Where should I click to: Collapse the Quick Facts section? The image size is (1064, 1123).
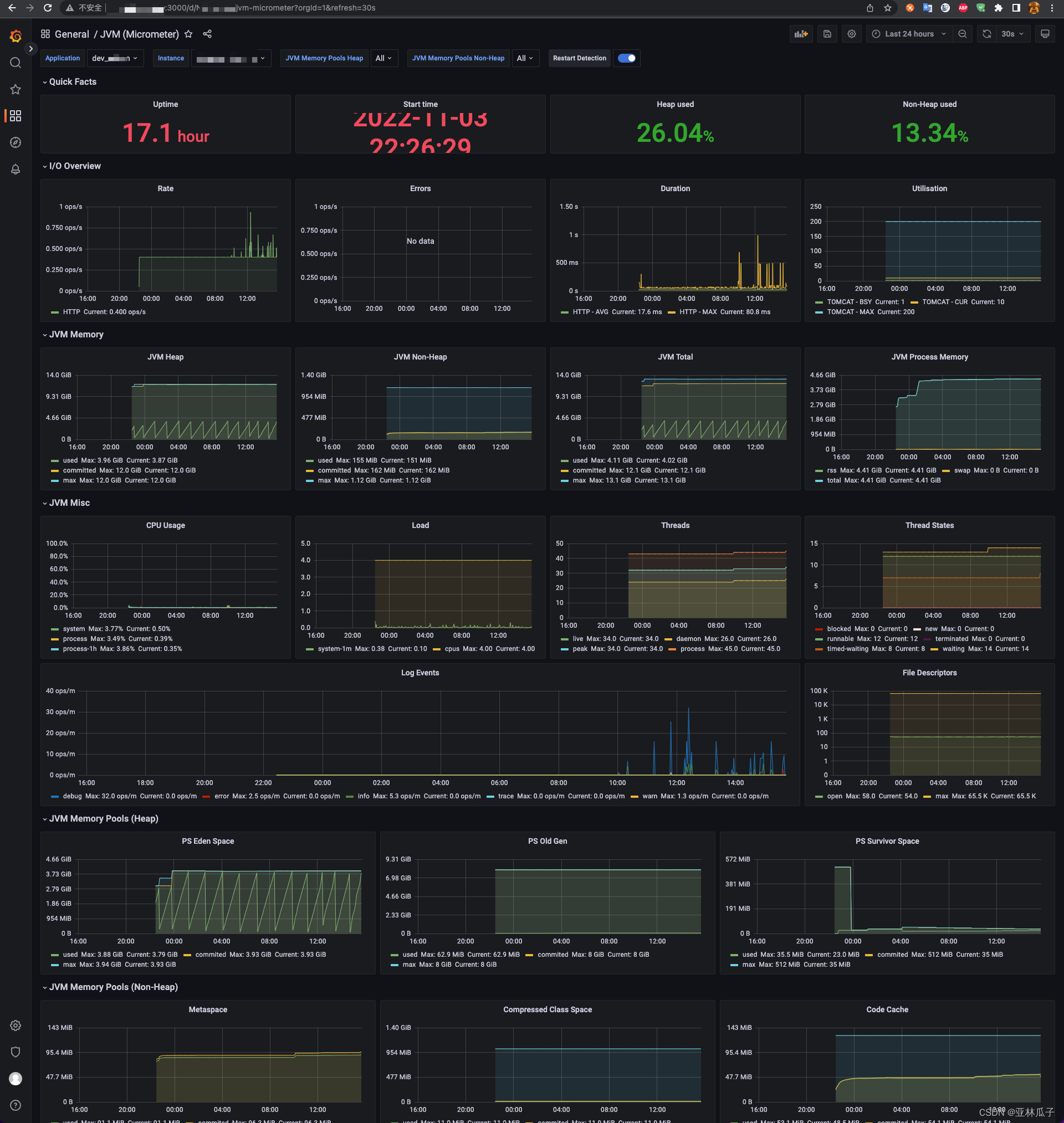tap(69, 81)
